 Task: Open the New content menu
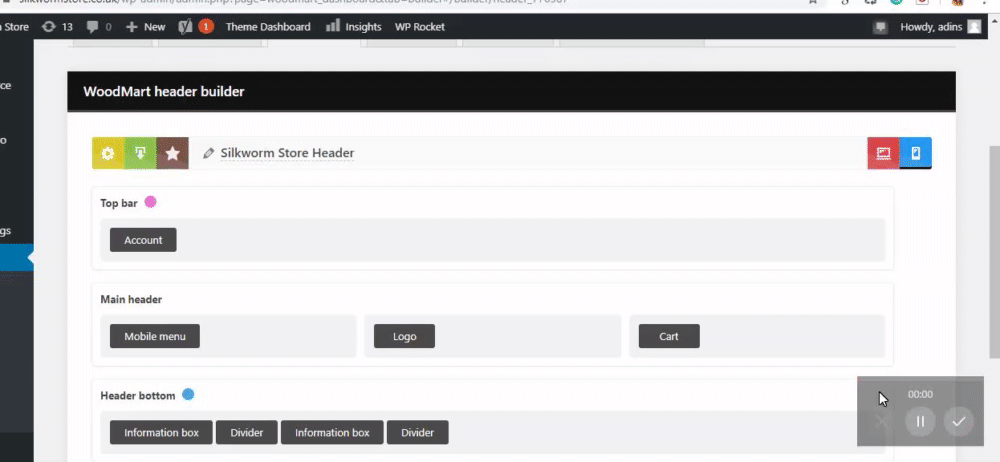pyautogui.click(x=146, y=27)
